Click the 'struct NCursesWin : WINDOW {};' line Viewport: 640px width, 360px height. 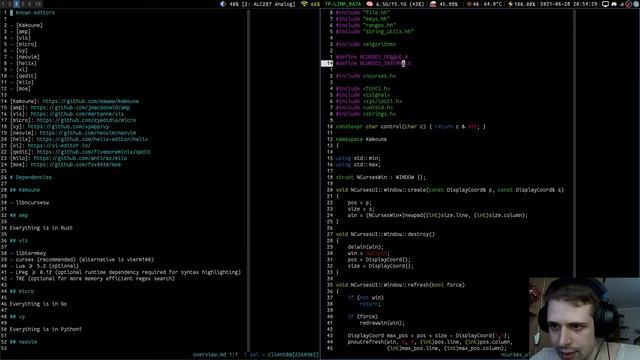click(x=380, y=177)
